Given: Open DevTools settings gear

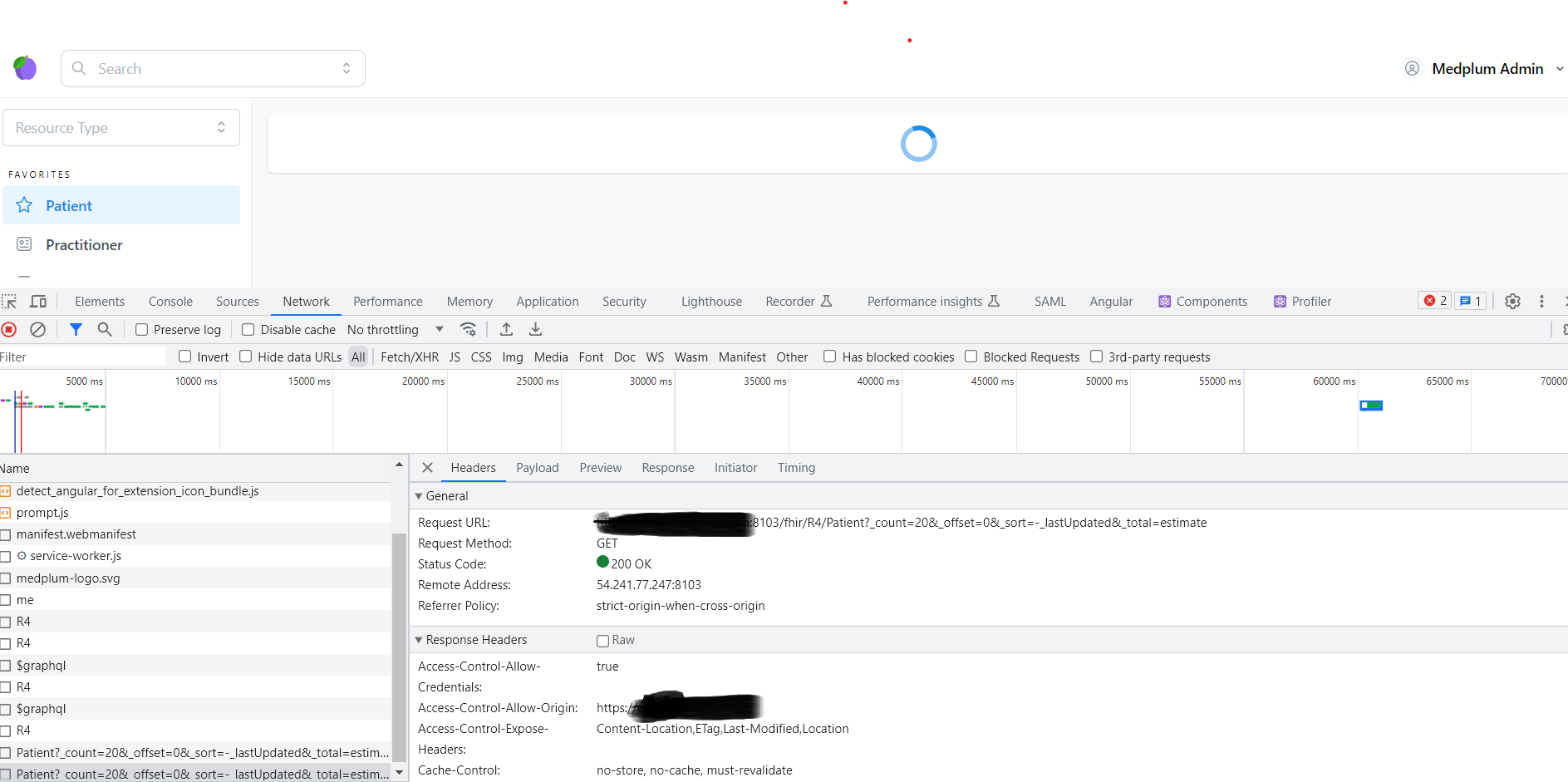Looking at the screenshot, I should pyautogui.click(x=1512, y=301).
